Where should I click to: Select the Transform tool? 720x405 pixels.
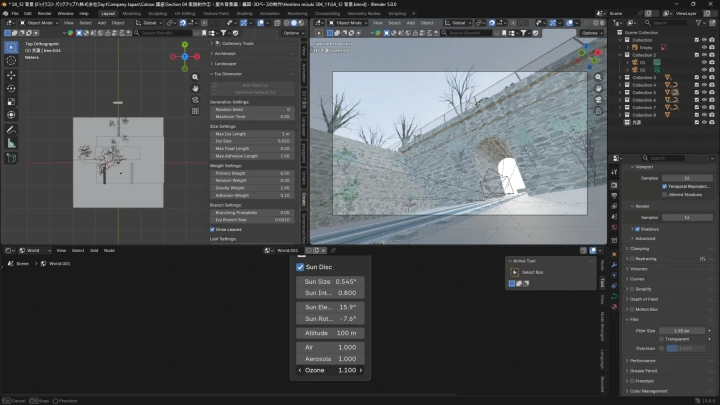(11, 115)
